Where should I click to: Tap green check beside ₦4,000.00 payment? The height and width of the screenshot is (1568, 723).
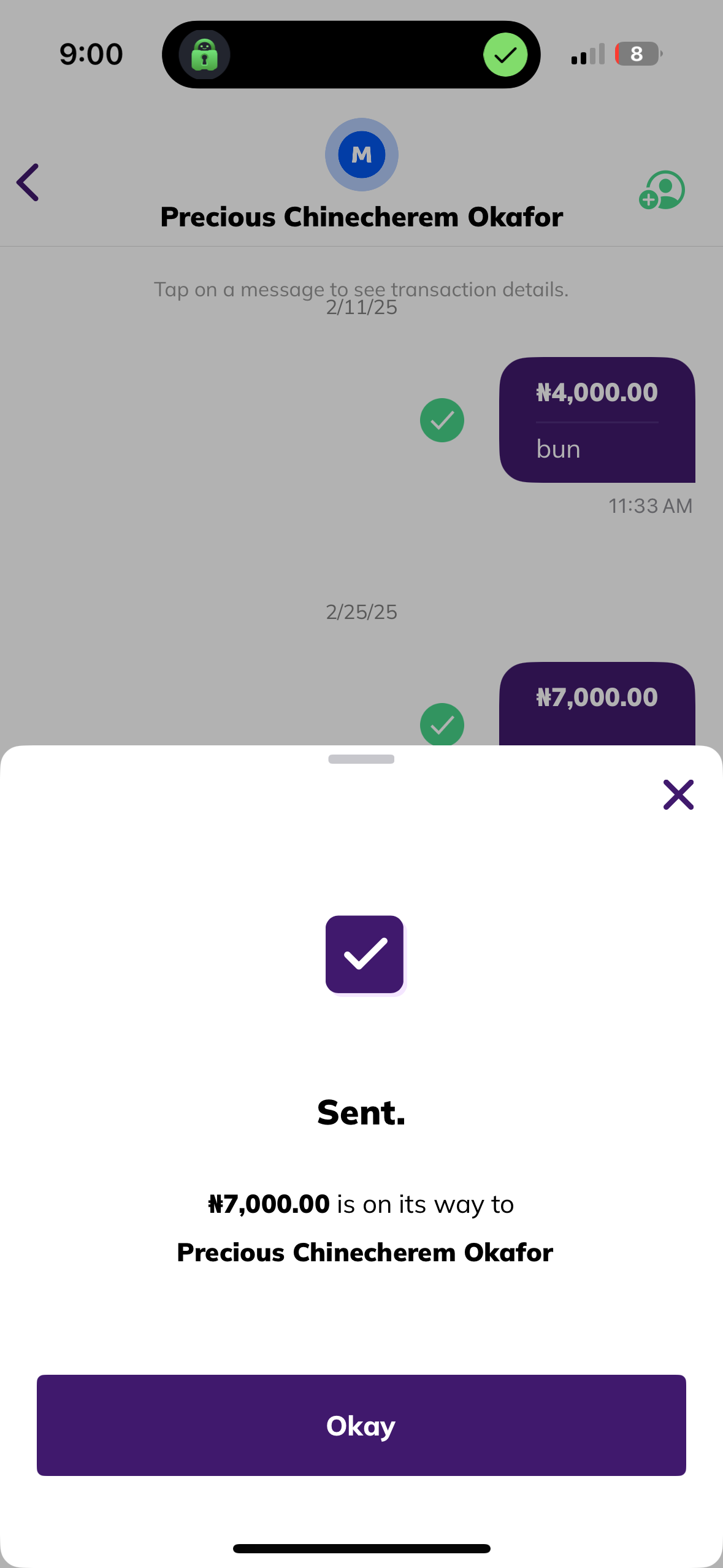click(442, 420)
